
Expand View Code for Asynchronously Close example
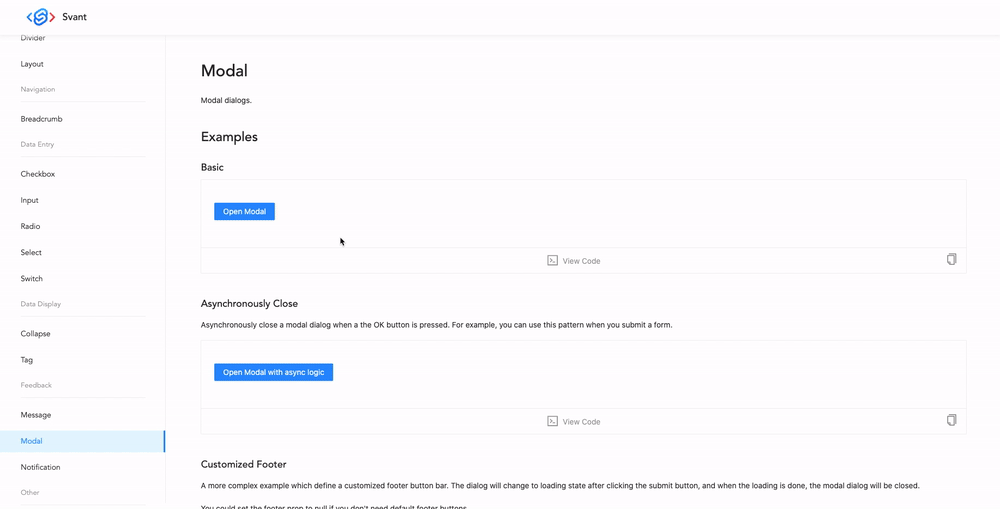[x=581, y=422]
